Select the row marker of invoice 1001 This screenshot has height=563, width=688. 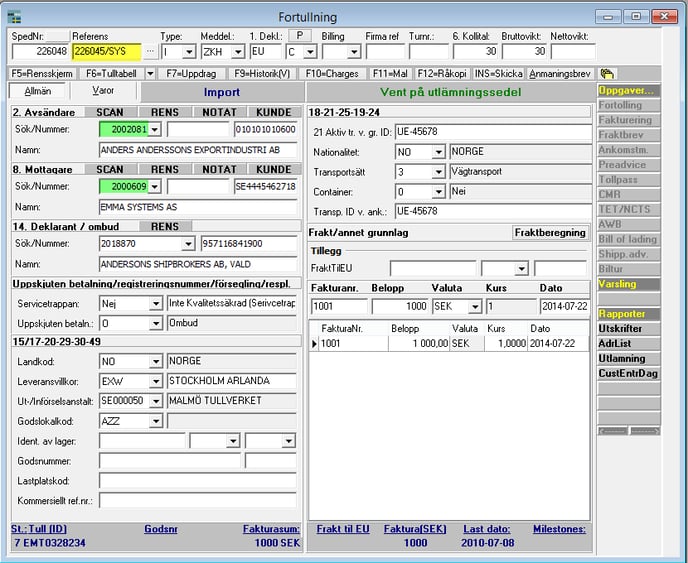[314, 344]
